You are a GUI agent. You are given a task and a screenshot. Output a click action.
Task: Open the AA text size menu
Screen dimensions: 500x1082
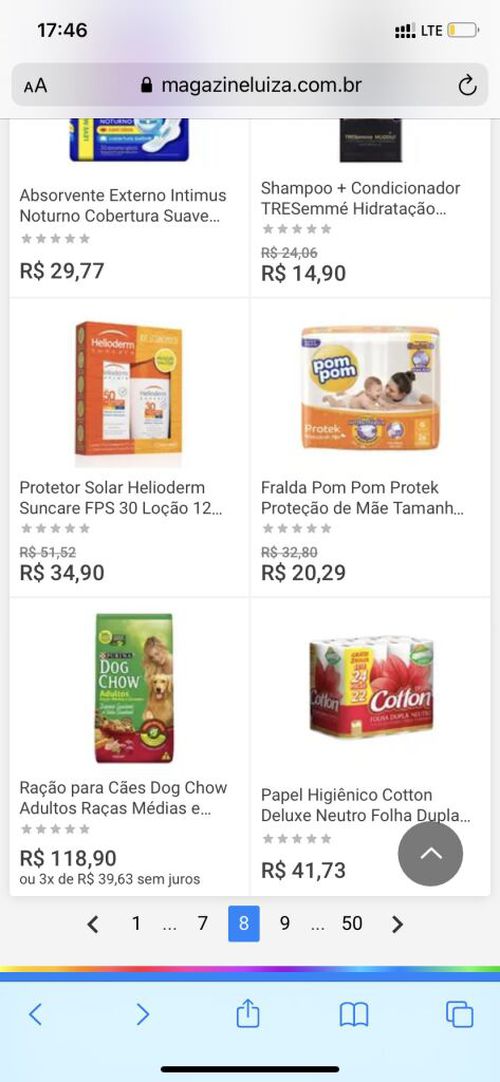35,86
